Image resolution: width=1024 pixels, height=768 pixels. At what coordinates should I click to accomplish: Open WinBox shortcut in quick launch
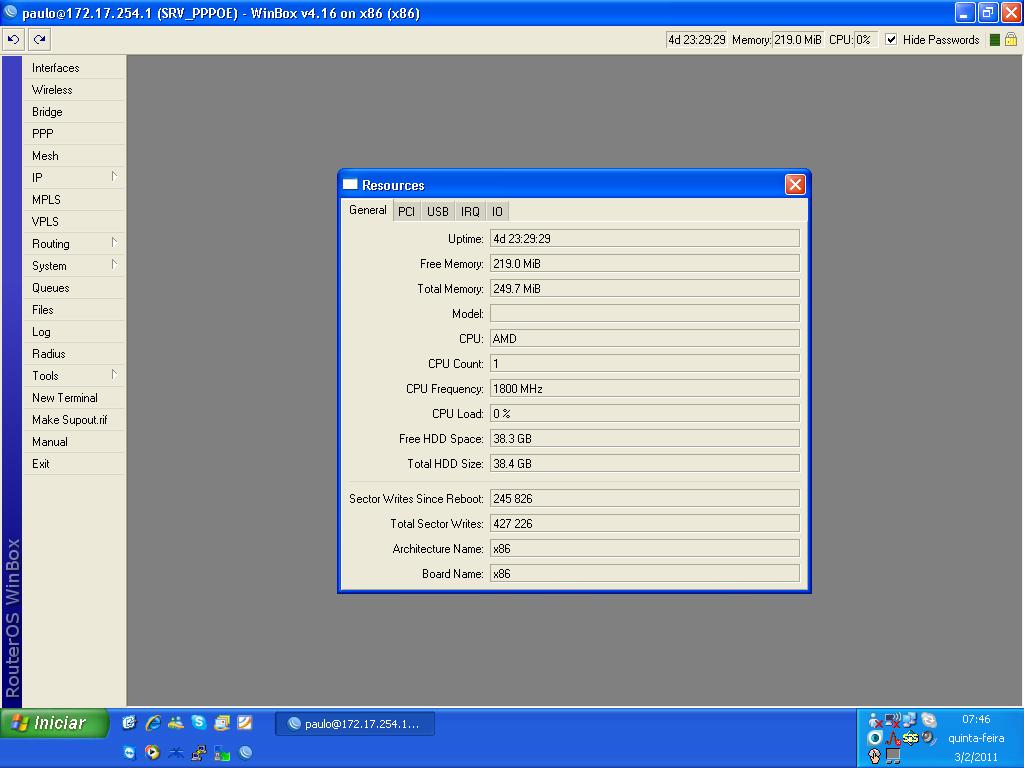tap(246, 752)
